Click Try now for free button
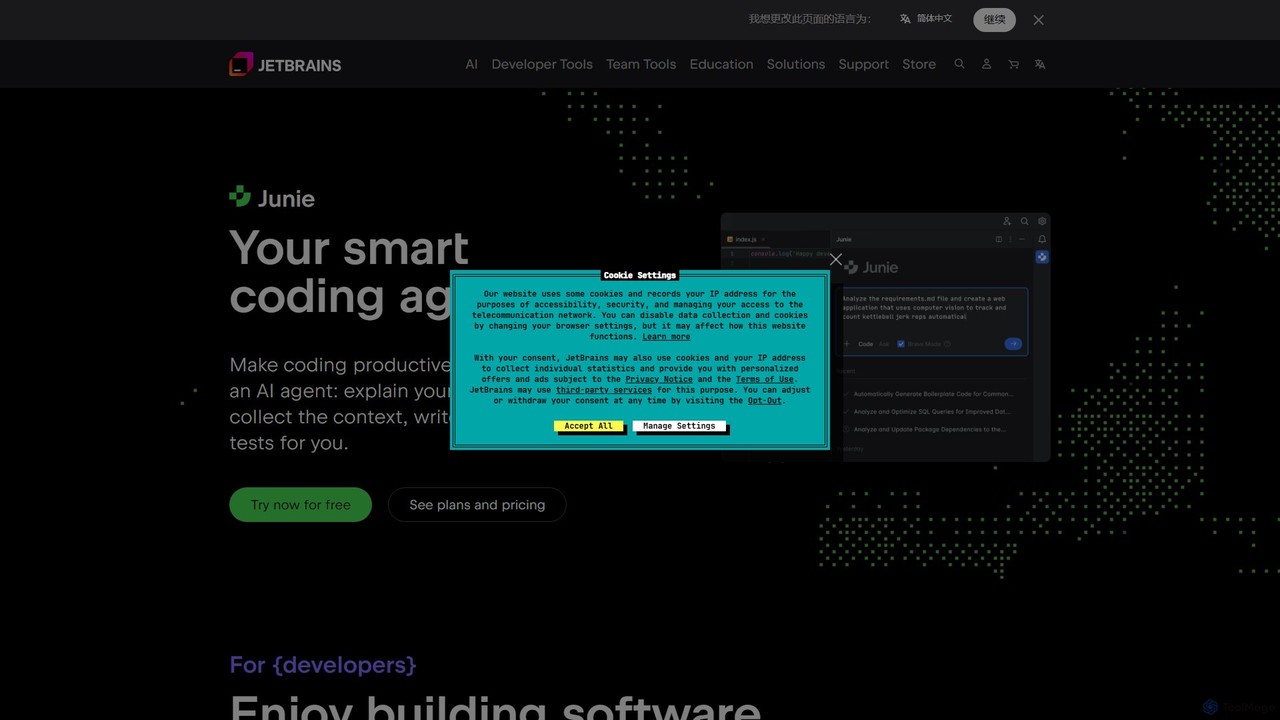 tap(300, 505)
